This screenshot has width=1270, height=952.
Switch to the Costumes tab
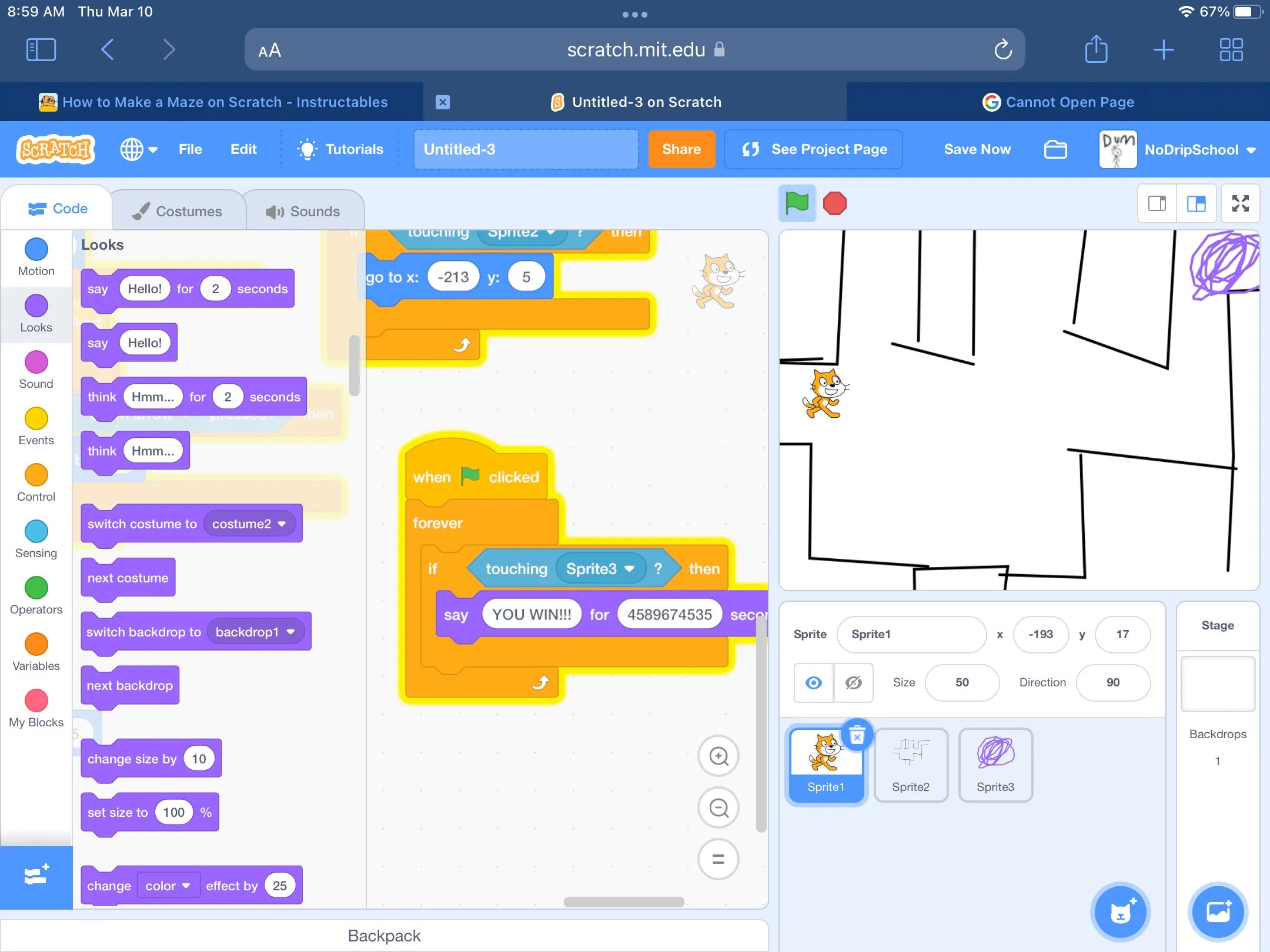click(178, 211)
